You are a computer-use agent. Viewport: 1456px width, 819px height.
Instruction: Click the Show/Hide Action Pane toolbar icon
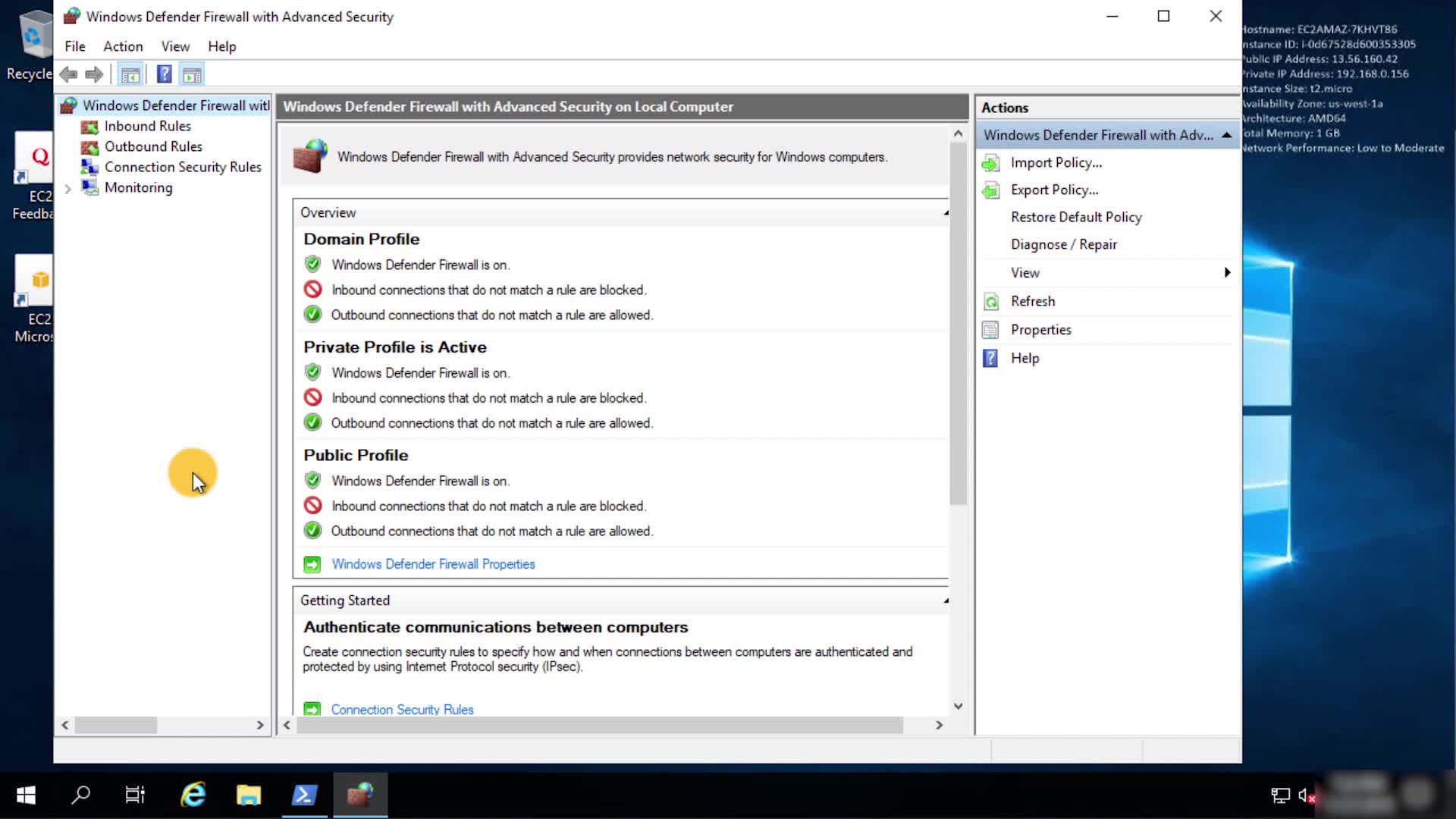(x=192, y=74)
